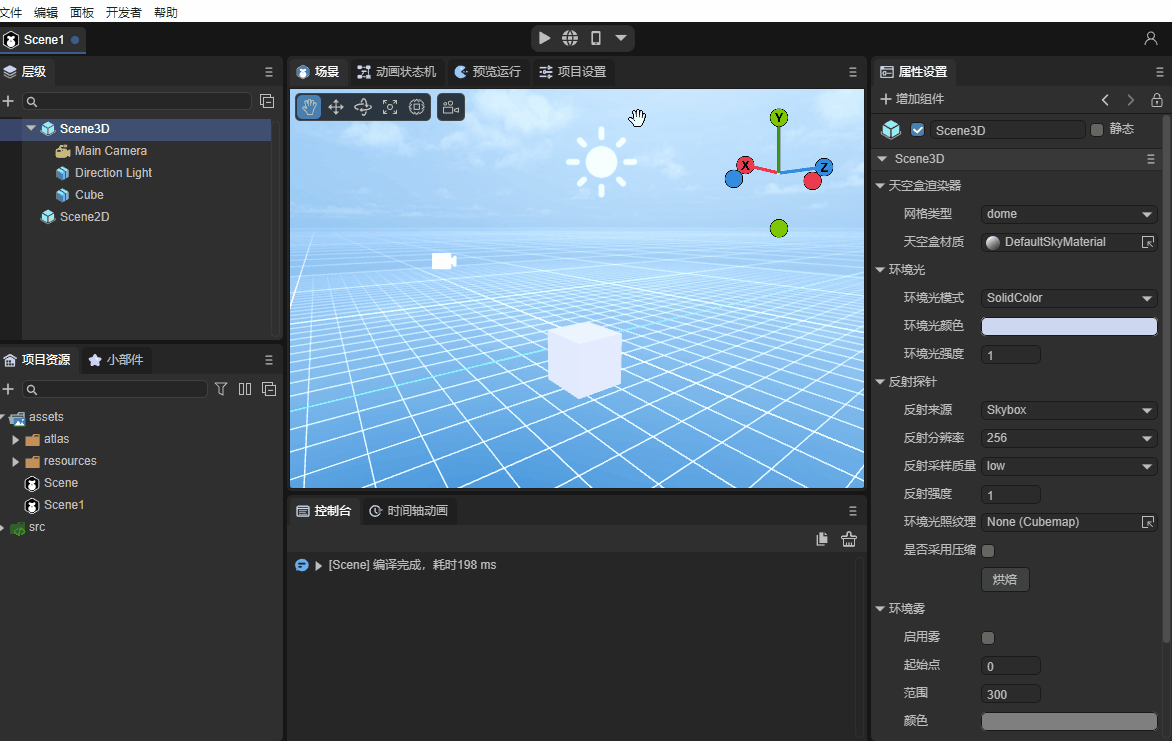Click the 增加组件 add component button
The width and height of the screenshot is (1172, 741).
tap(912, 100)
